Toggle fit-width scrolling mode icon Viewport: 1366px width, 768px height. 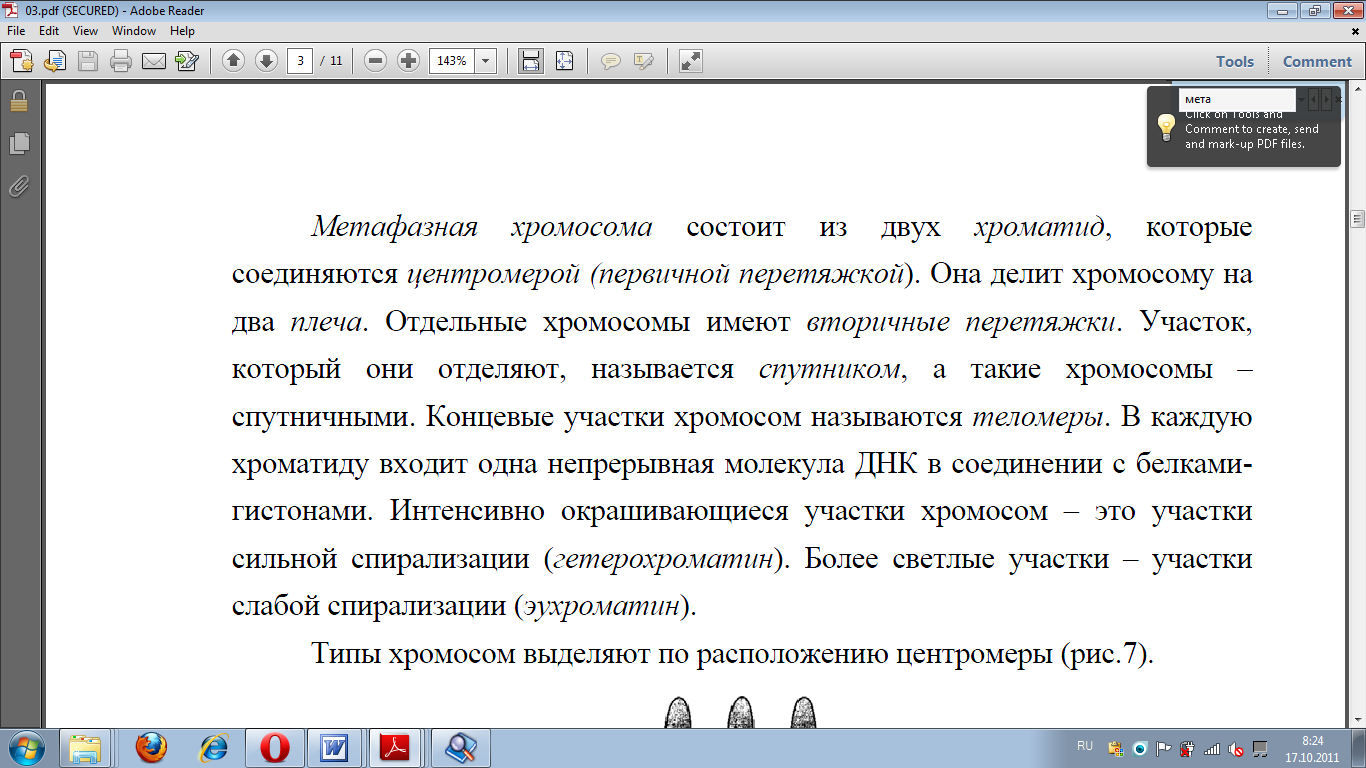pyautogui.click(x=531, y=61)
